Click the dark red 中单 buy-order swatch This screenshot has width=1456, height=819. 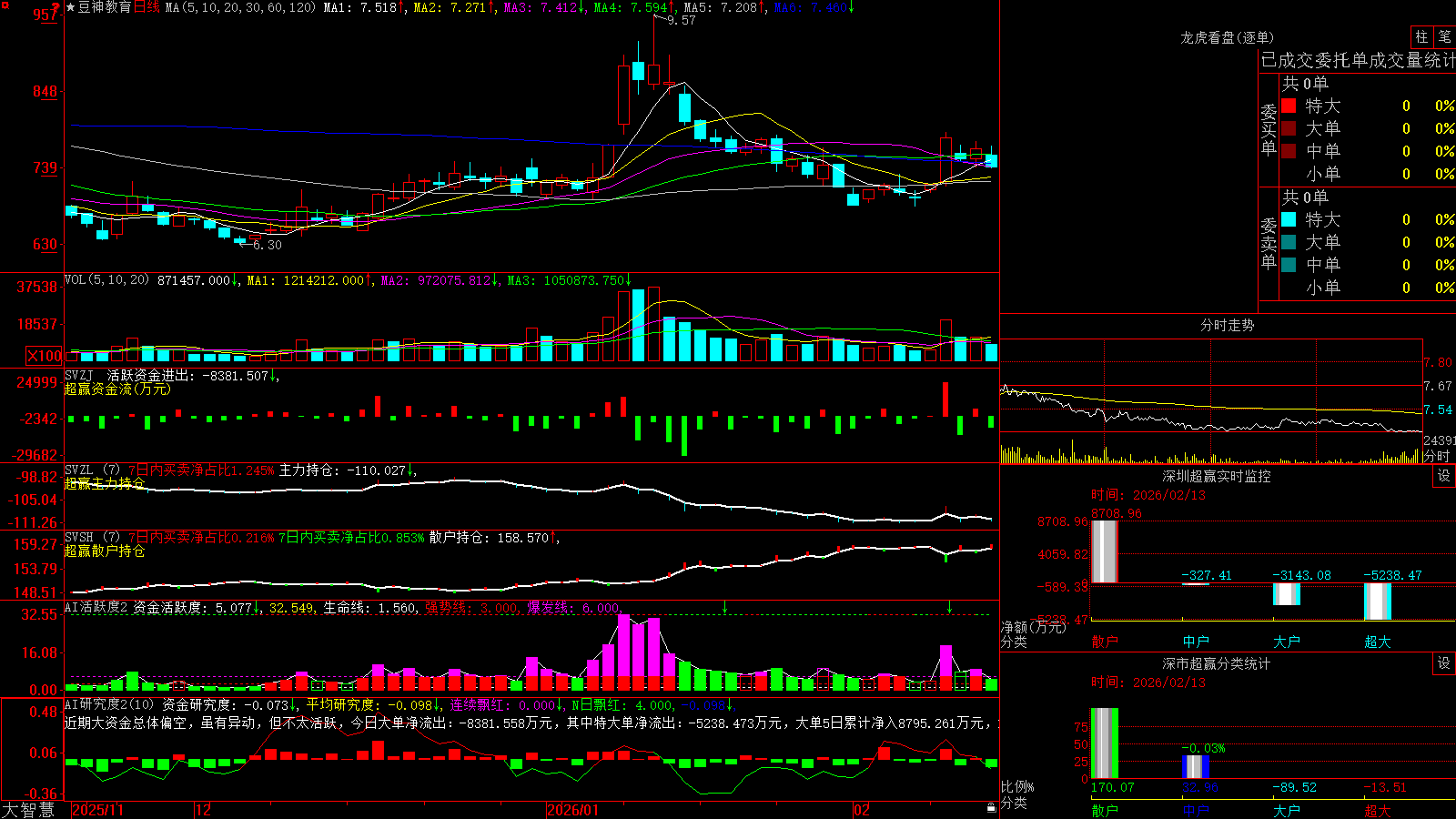point(1289,151)
